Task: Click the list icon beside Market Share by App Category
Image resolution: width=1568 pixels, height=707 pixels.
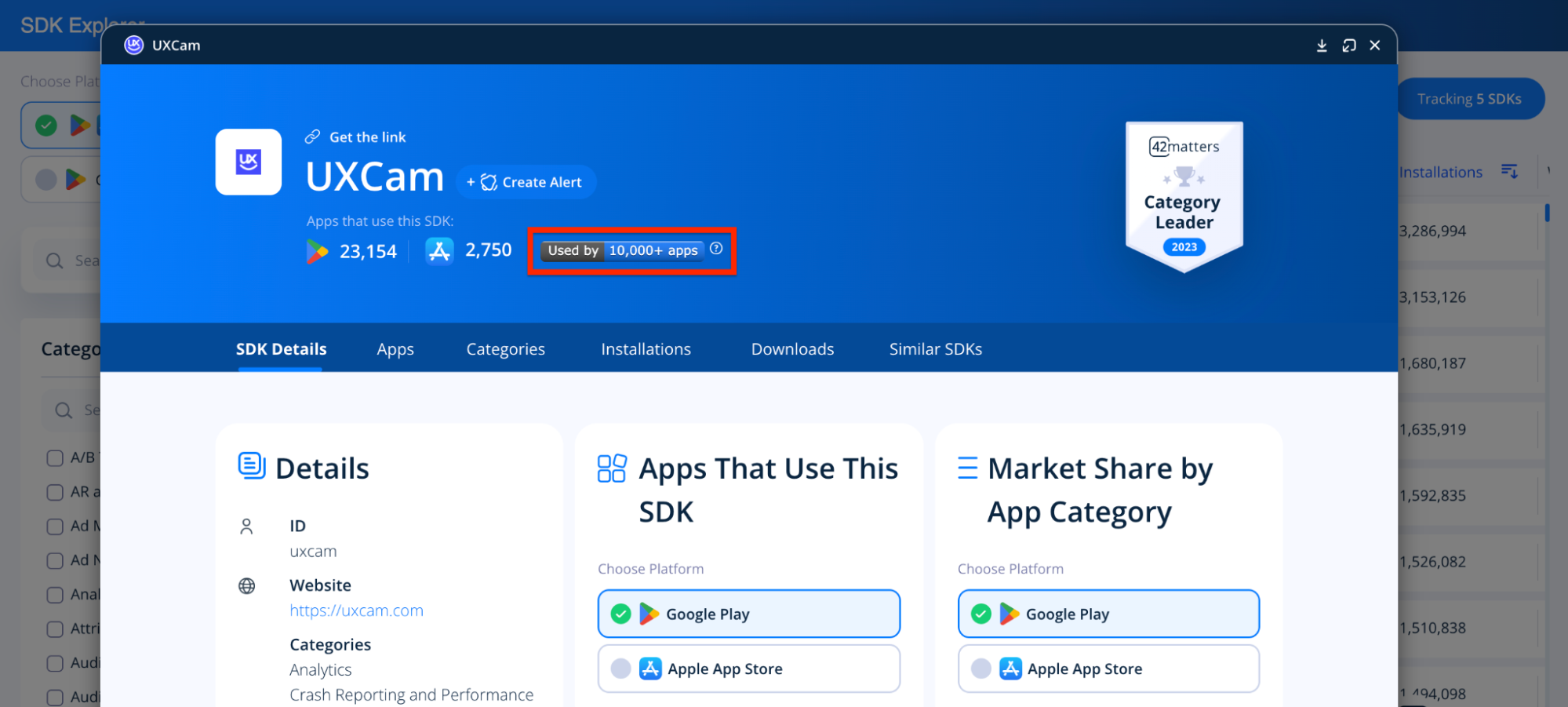Action: [968, 468]
